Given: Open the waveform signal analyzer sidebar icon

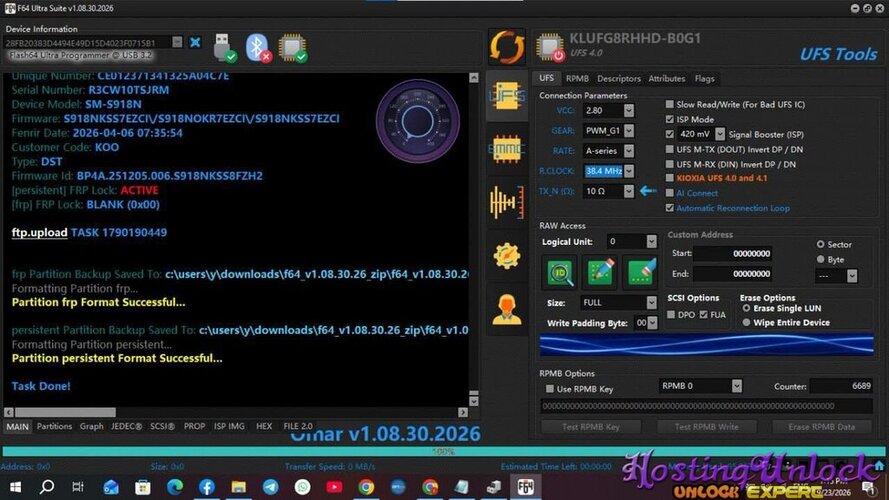Looking at the screenshot, I should [x=507, y=202].
